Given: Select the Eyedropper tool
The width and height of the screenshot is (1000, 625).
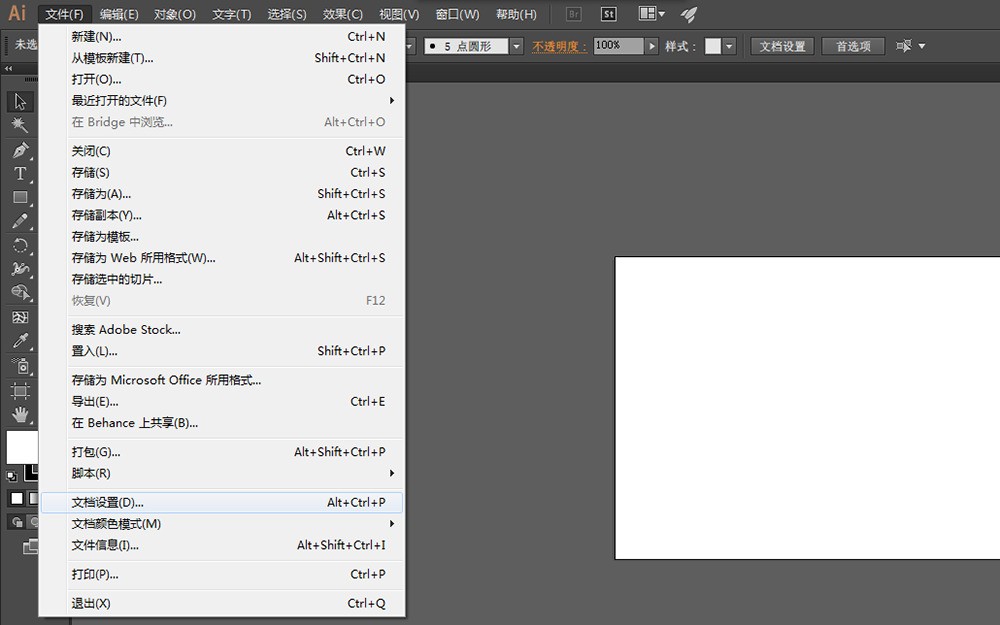Looking at the screenshot, I should 20,342.
